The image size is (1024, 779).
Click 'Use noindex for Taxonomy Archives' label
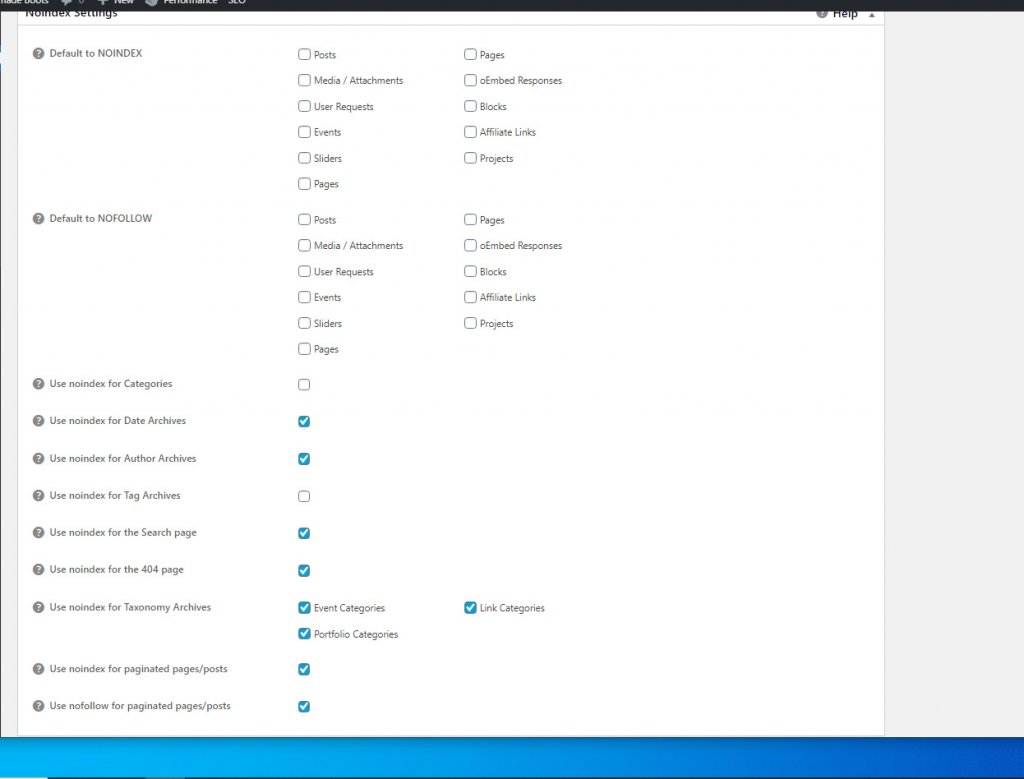point(131,607)
